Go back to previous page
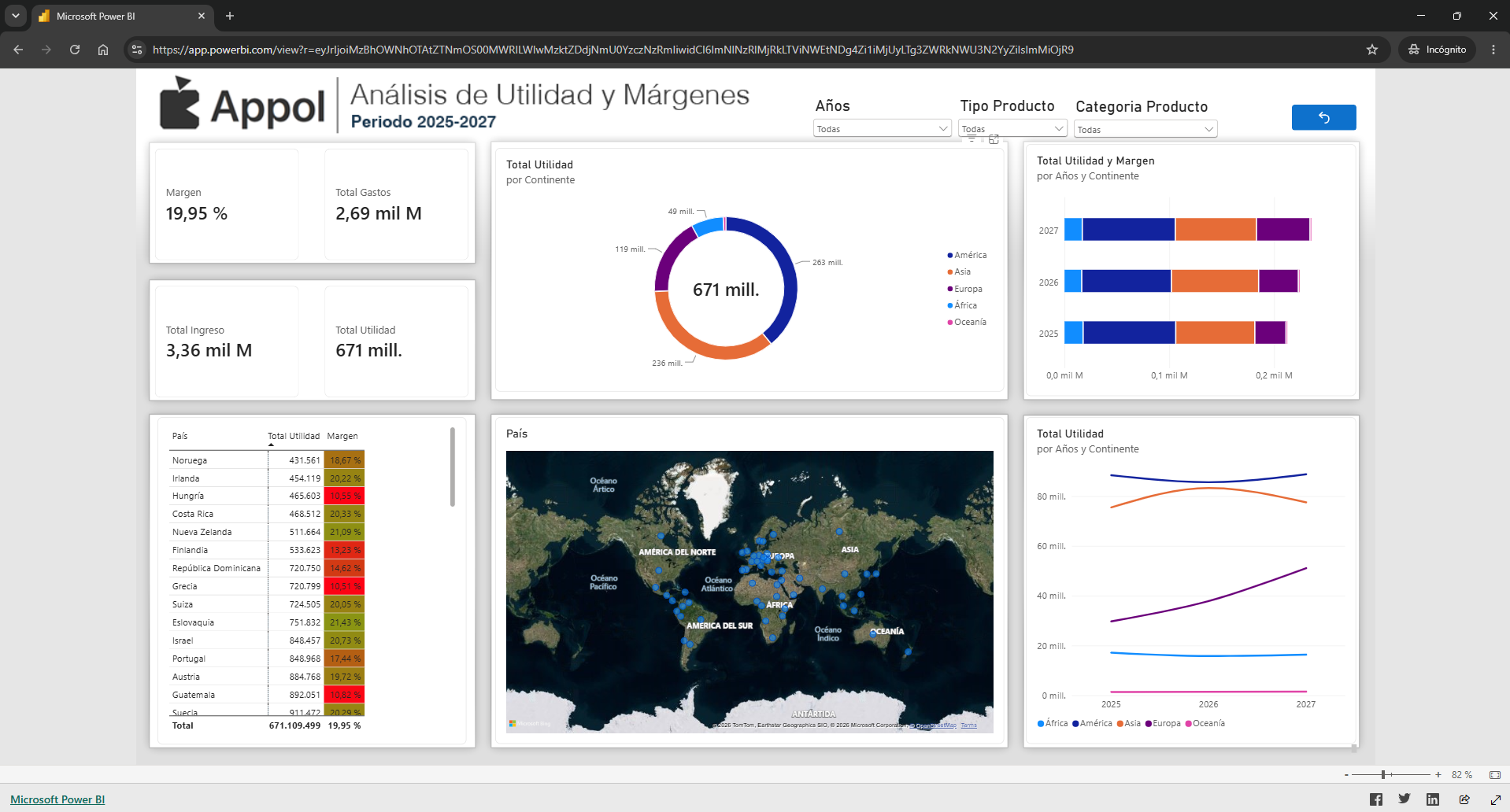This screenshot has width=1510, height=812. 18,50
